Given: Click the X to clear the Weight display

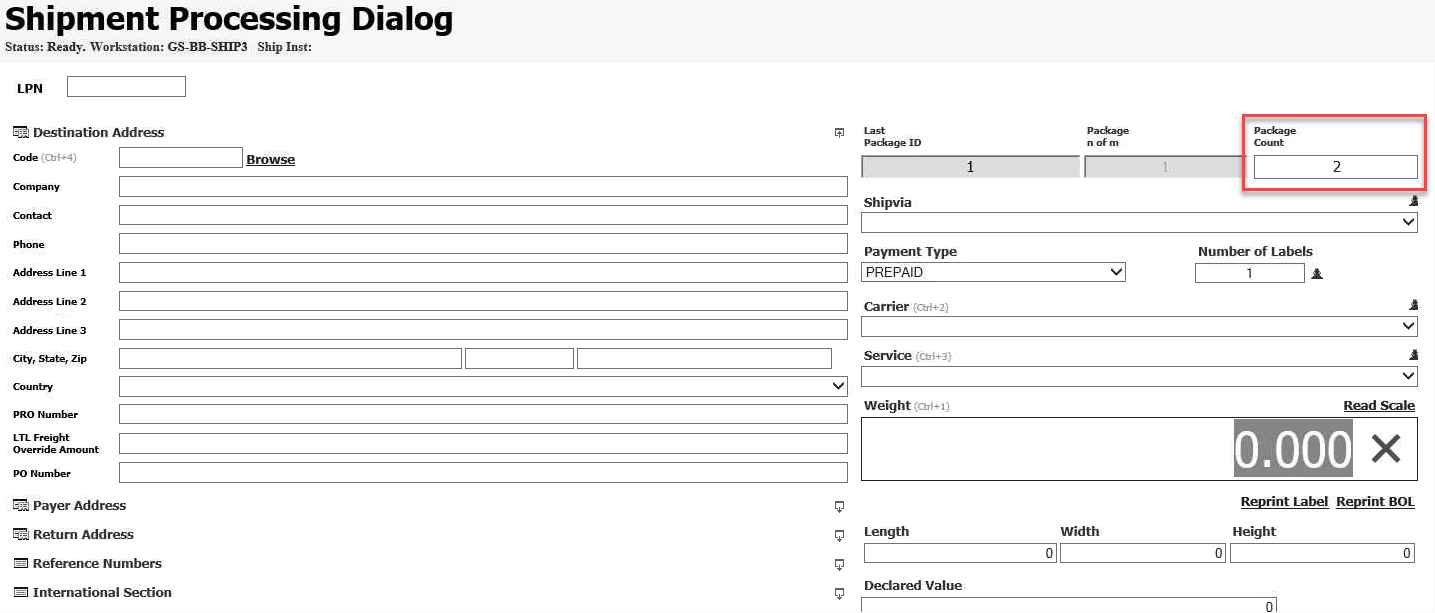Looking at the screenshot, I should point(1386,449).
